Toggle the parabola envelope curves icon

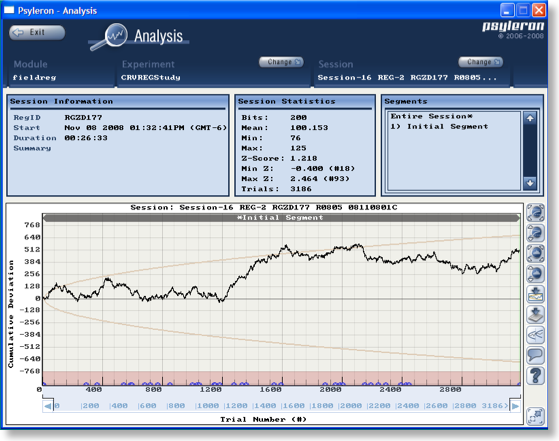[535, 335]
